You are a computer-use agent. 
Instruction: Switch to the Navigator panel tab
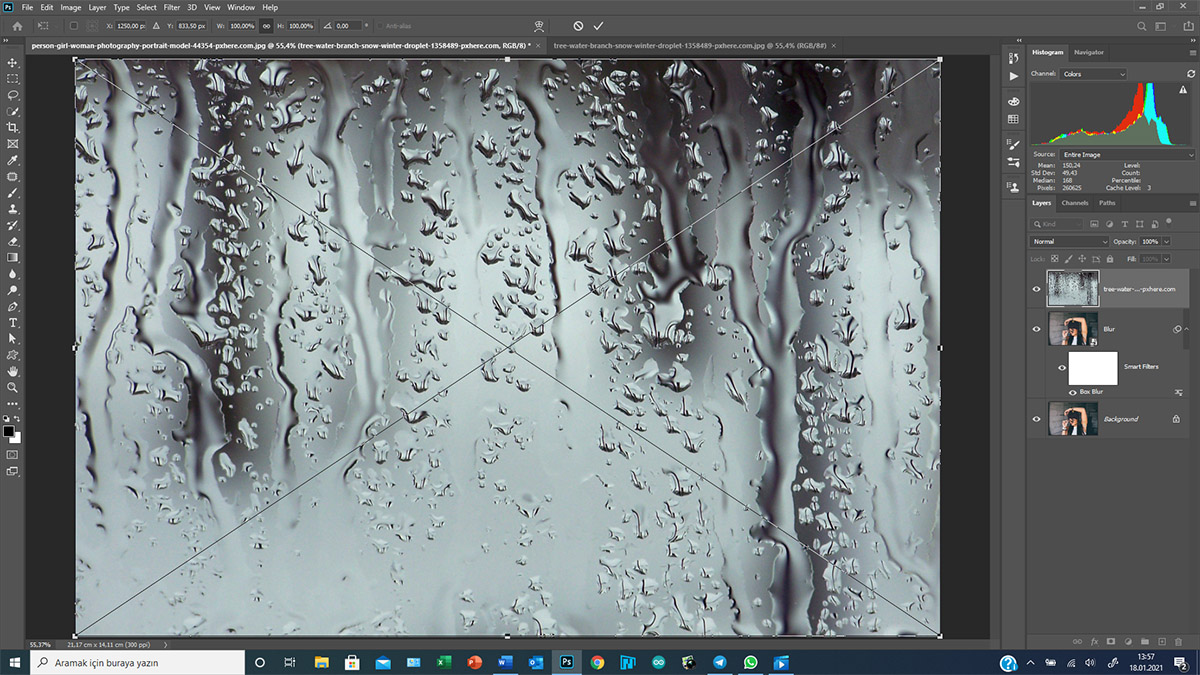(x=1088, y=52)
